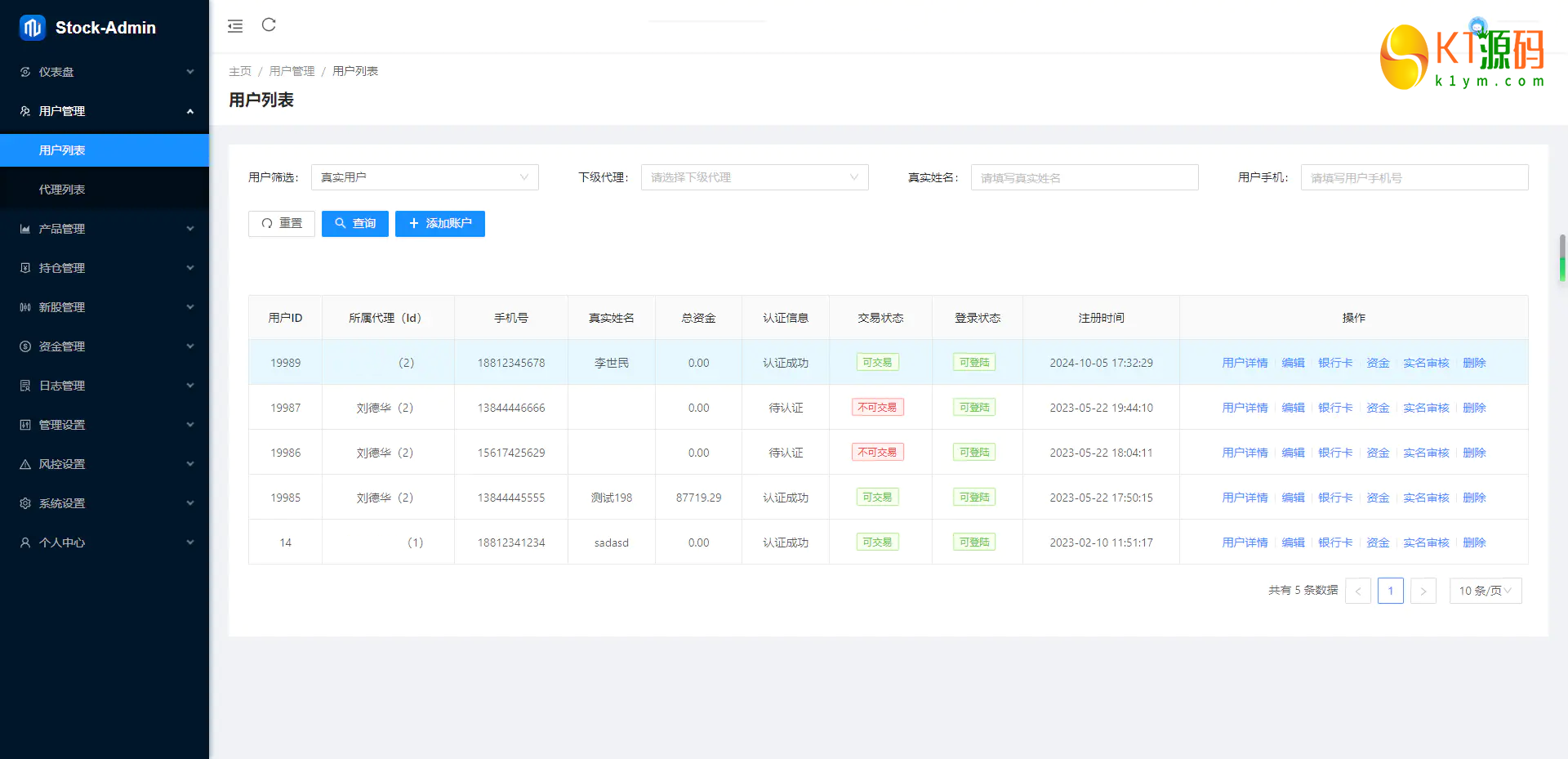Expand the 资金管理 menu chevron
Viewport: 1568px width, 759px height.
click(190, 346)
